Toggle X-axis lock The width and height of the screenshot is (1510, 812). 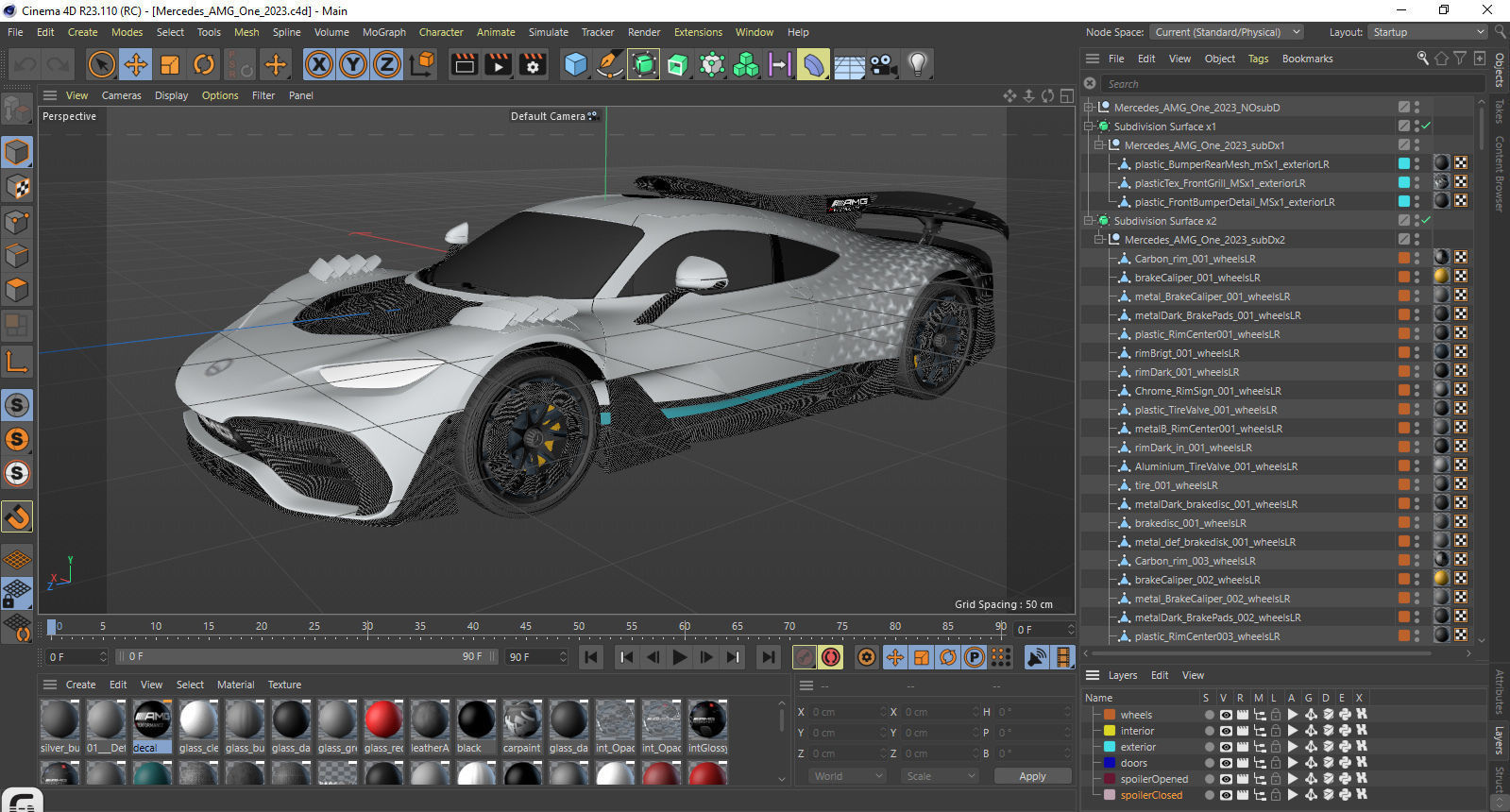click(x=319, y=64)
